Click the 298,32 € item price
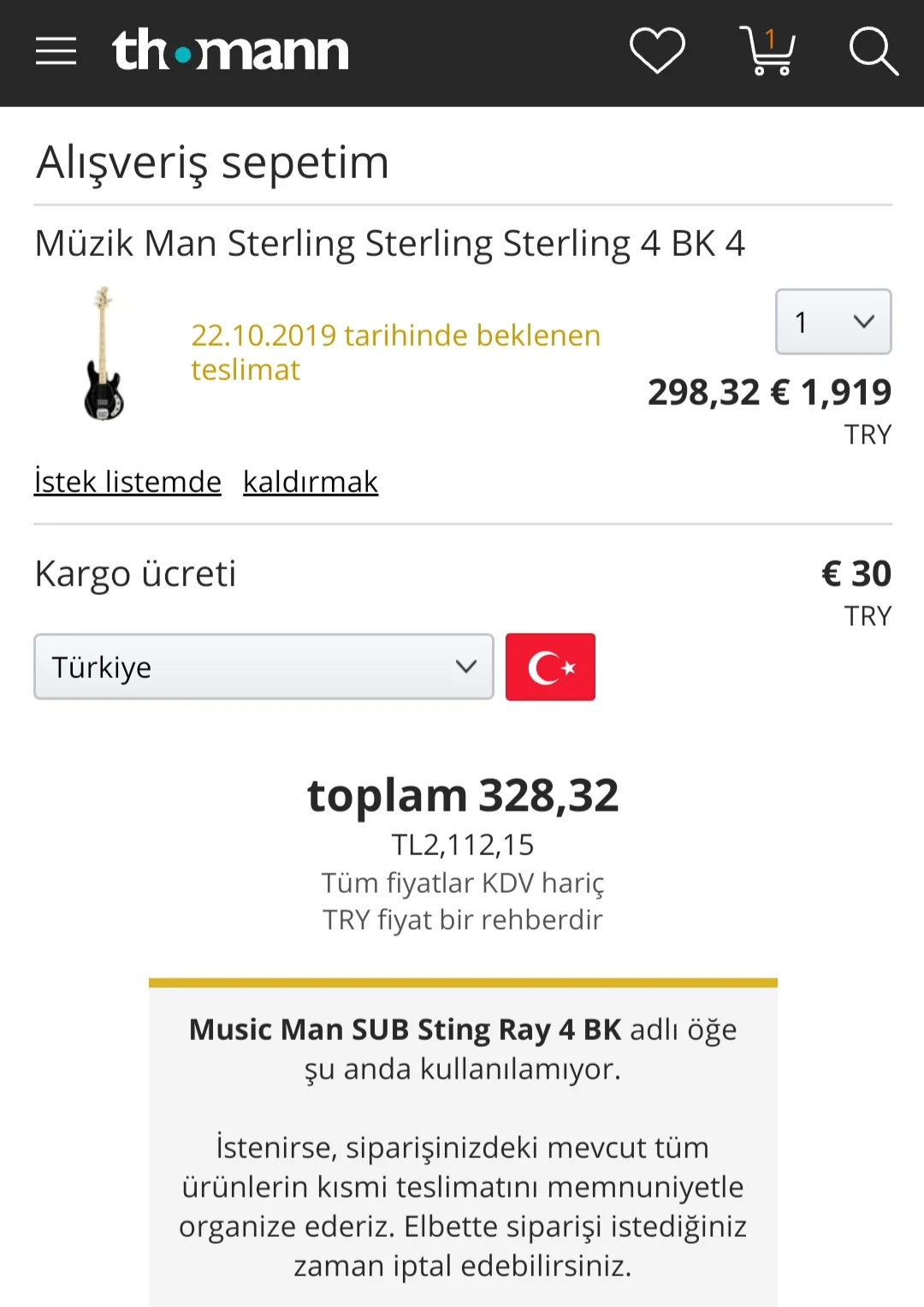Image resolution: width=924 pixels, height=1307 pixels. pos(718,393)
